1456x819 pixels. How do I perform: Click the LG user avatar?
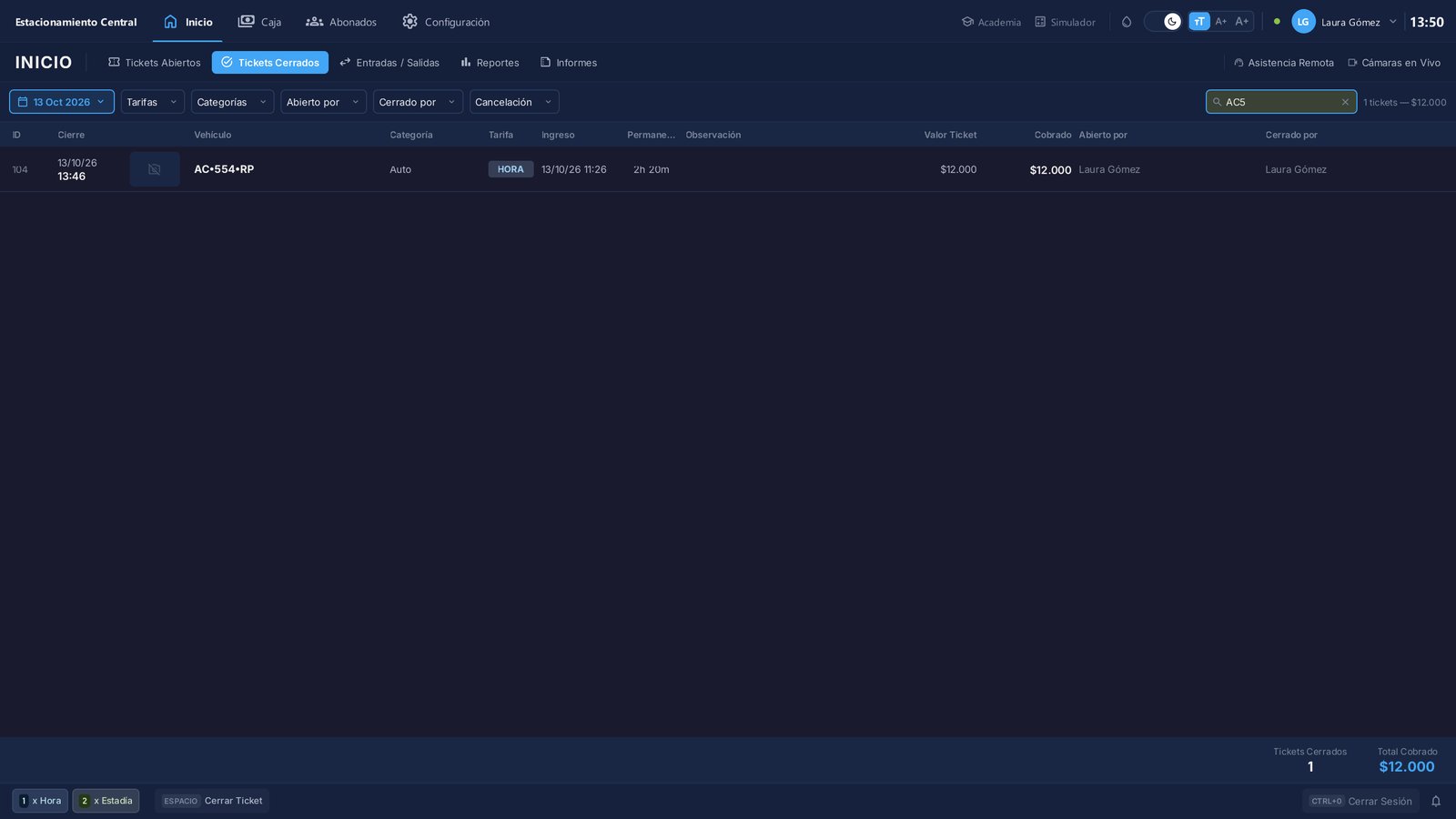click(1303, 22)
